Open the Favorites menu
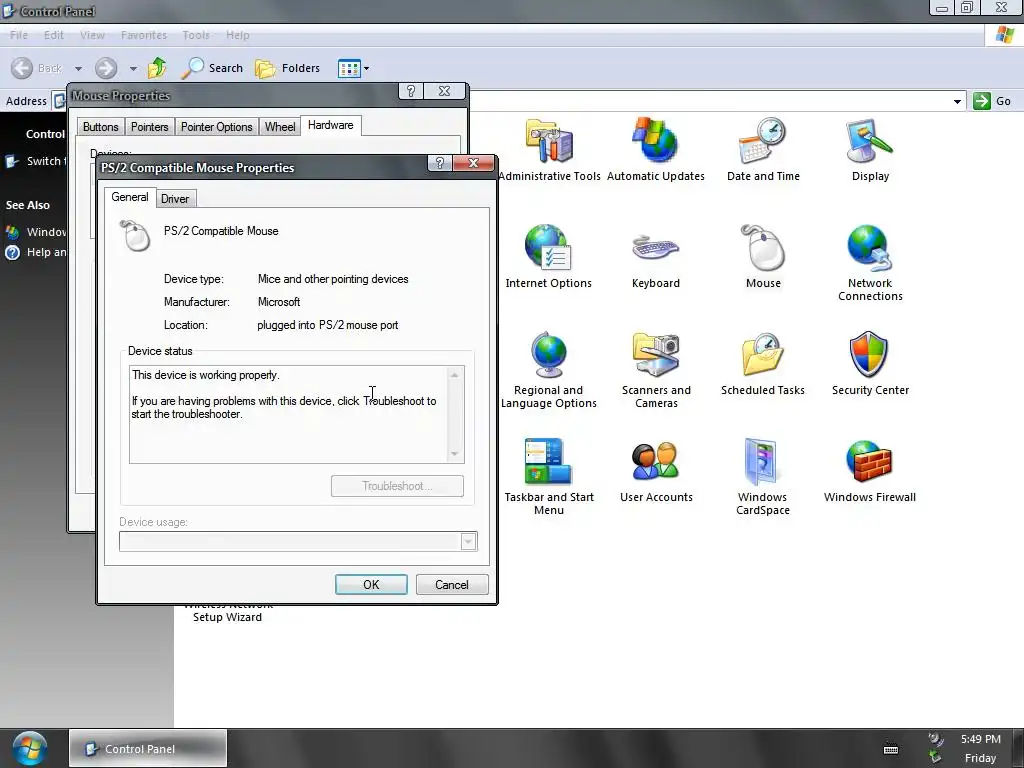The image size is (1024, 768). [144, 35]
